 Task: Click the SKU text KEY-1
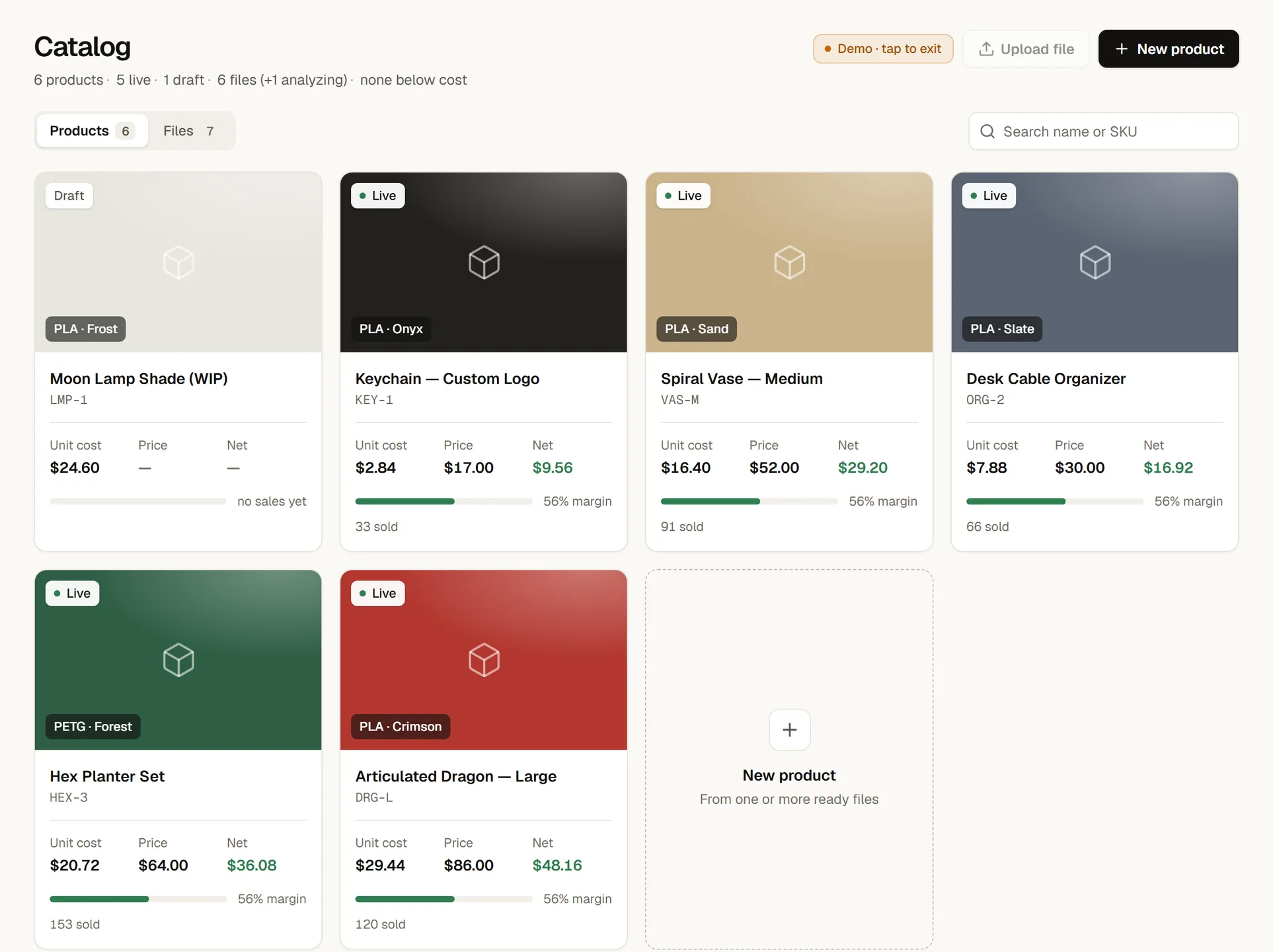pyautogui.click(x=374, y=400)
